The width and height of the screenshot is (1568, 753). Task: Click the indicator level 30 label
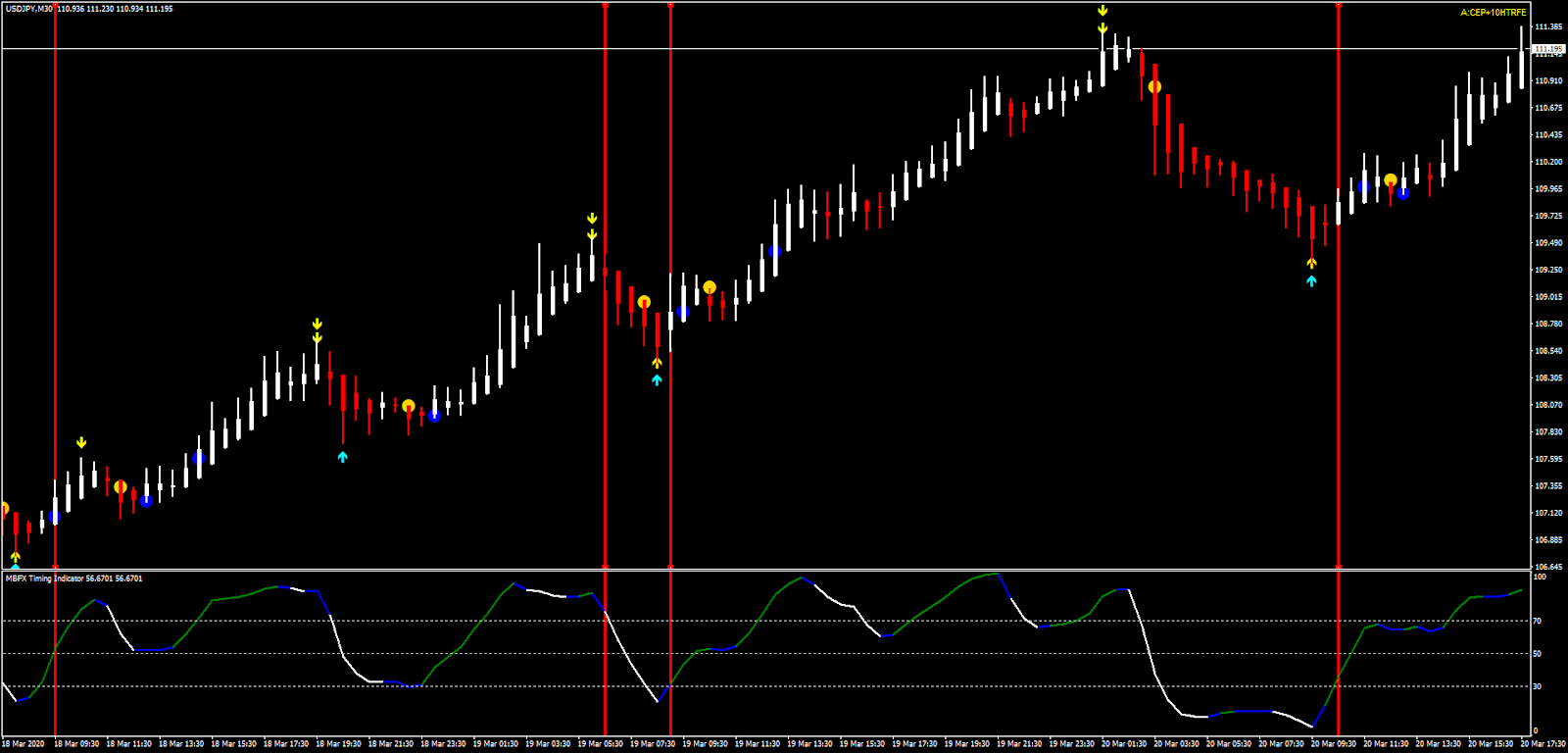point(1538,686)
